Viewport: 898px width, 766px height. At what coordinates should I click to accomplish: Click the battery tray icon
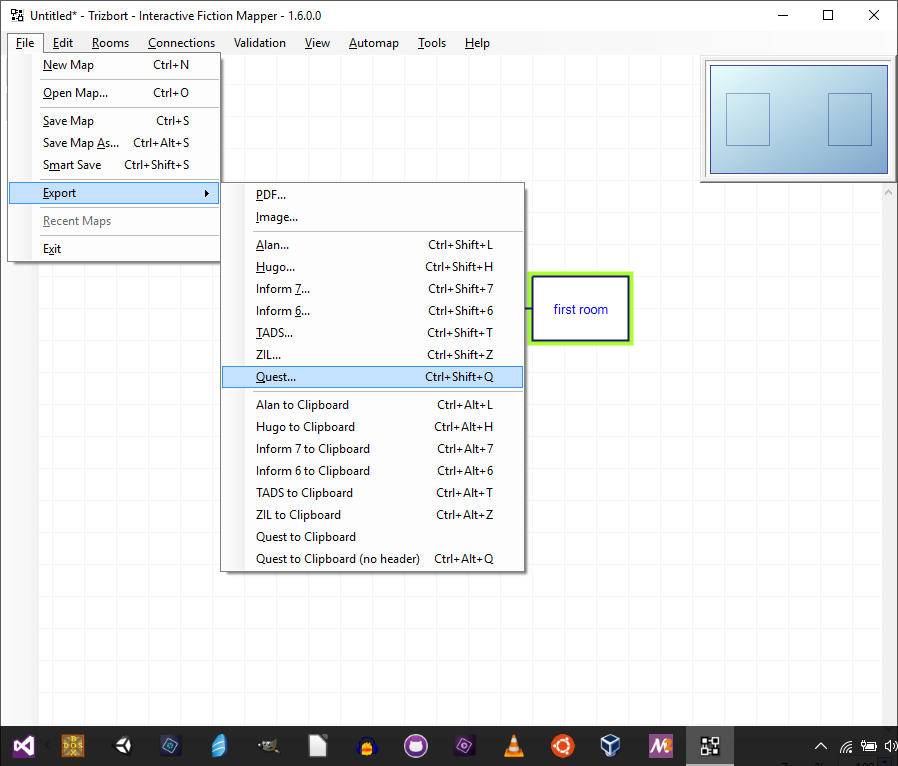click(869, 746)
